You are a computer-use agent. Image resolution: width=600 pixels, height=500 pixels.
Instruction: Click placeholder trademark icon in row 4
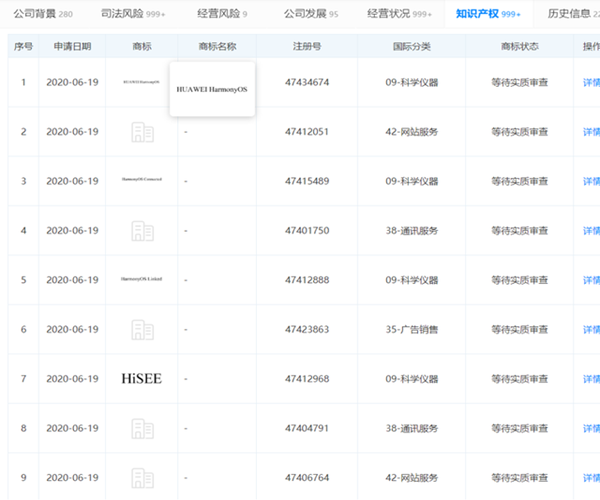click(142, 231)
